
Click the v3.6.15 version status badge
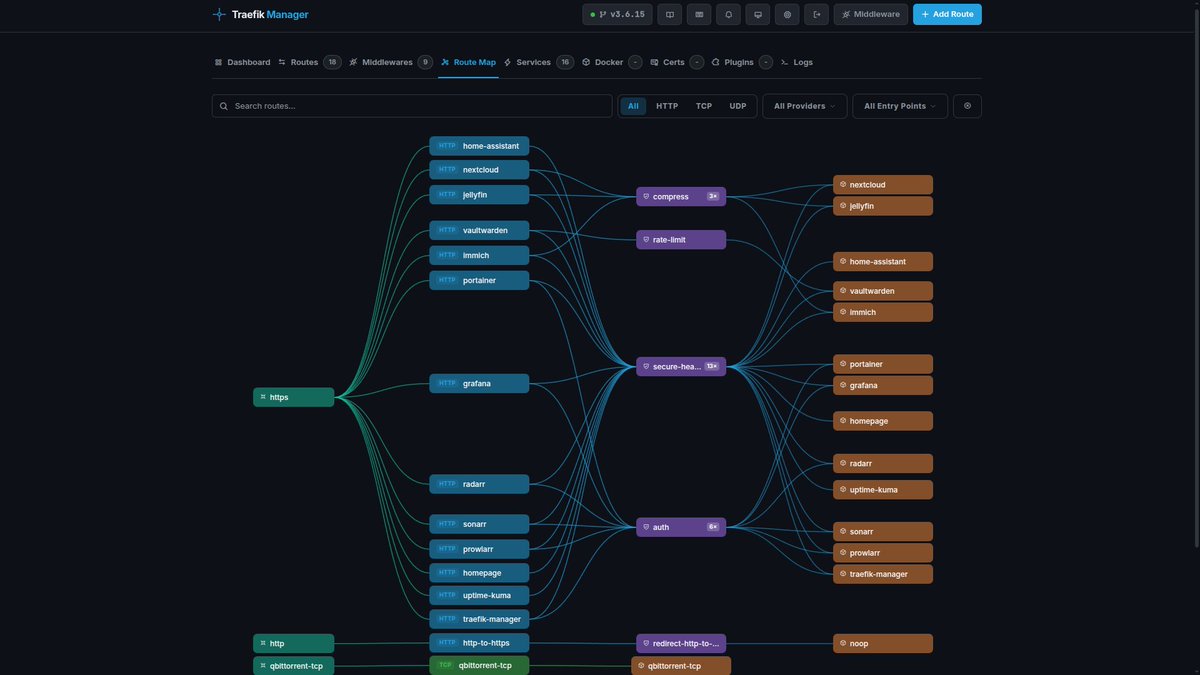click(x=618, y=14)
